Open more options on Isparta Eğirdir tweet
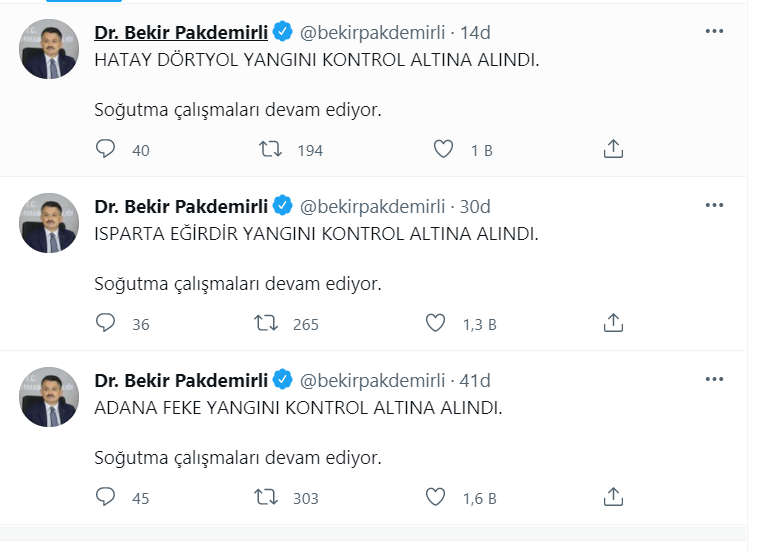This screenshot has height=553, width=767. tap(714, 206)
